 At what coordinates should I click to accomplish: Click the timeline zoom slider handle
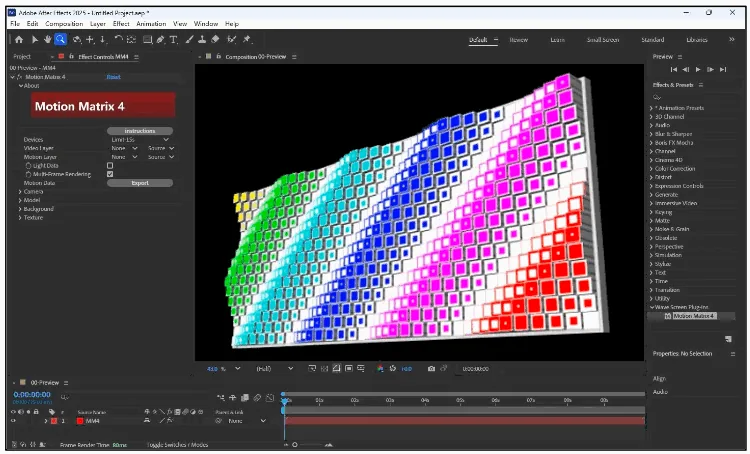point(295,445)
